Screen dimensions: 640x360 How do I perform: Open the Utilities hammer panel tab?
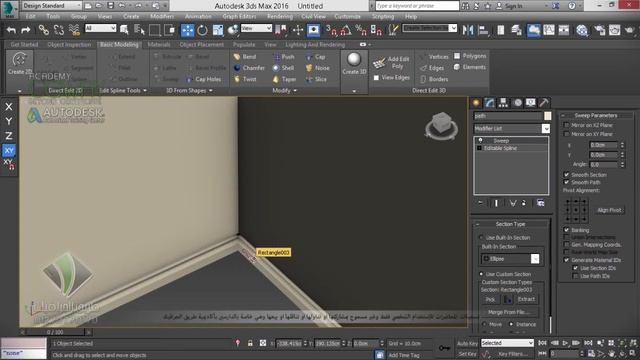tap(544, 103)
